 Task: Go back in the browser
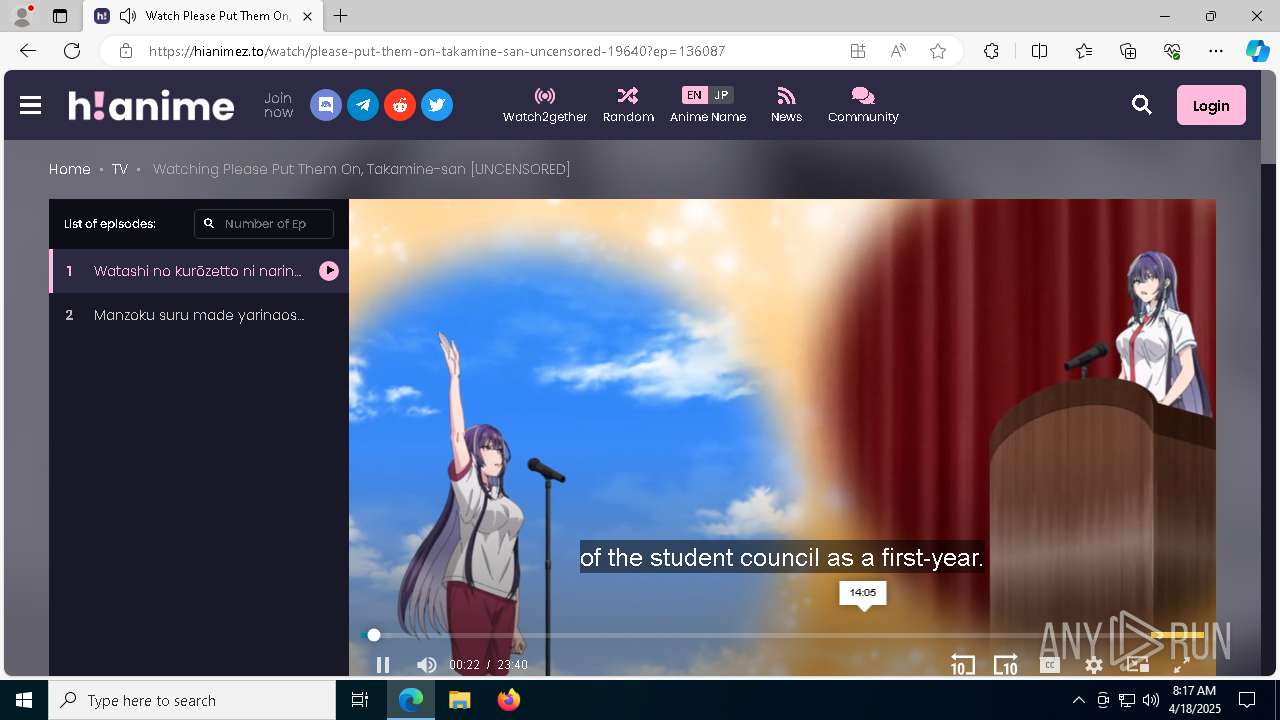tap(27, 51)
